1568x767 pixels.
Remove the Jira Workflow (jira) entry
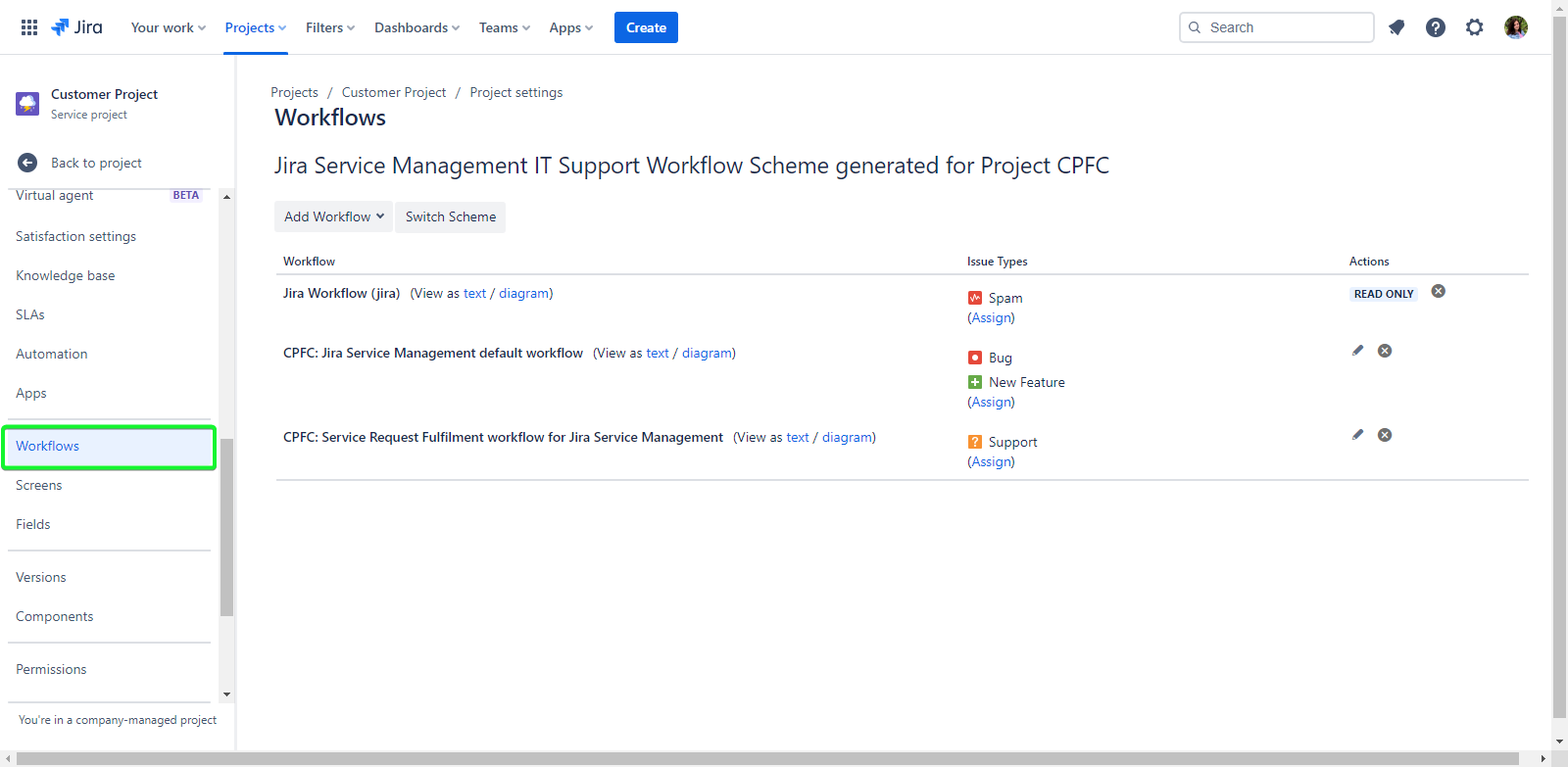1439,291
